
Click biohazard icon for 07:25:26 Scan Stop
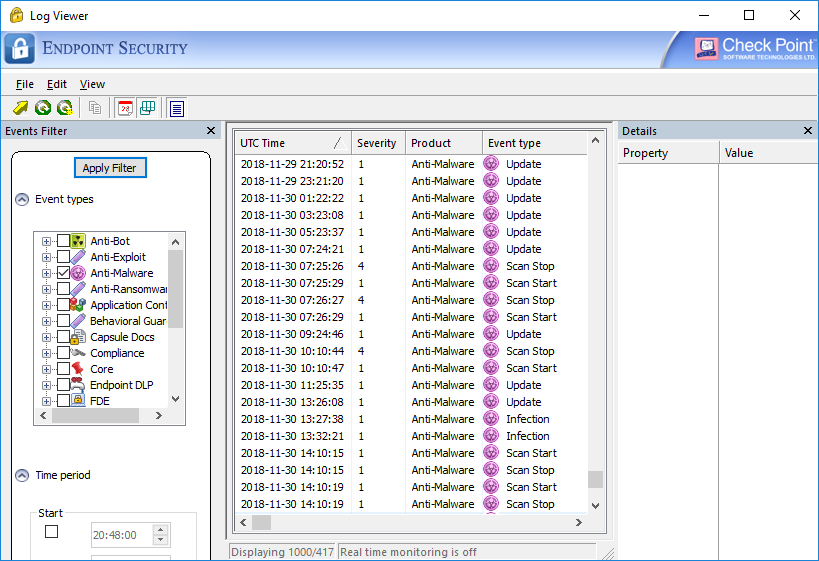491,265
